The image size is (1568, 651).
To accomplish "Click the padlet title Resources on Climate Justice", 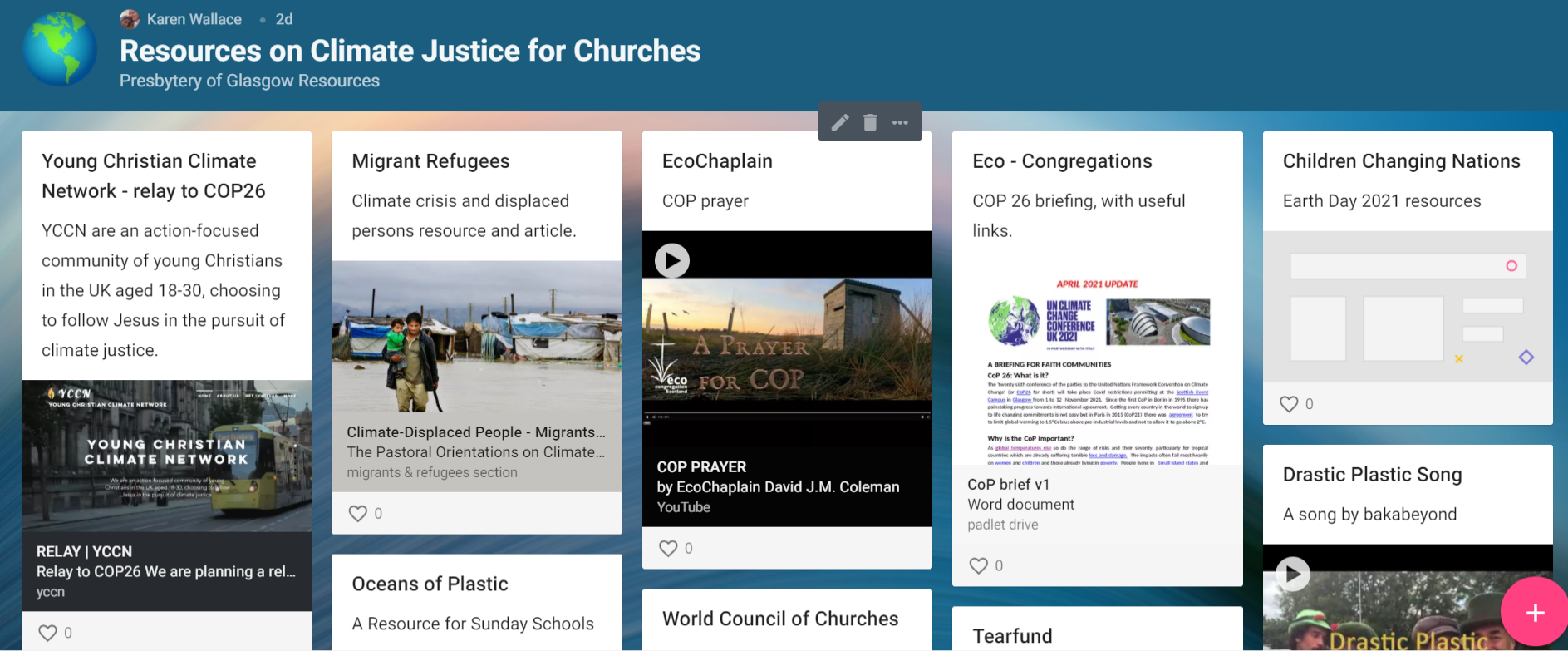I will click(410, 51).
